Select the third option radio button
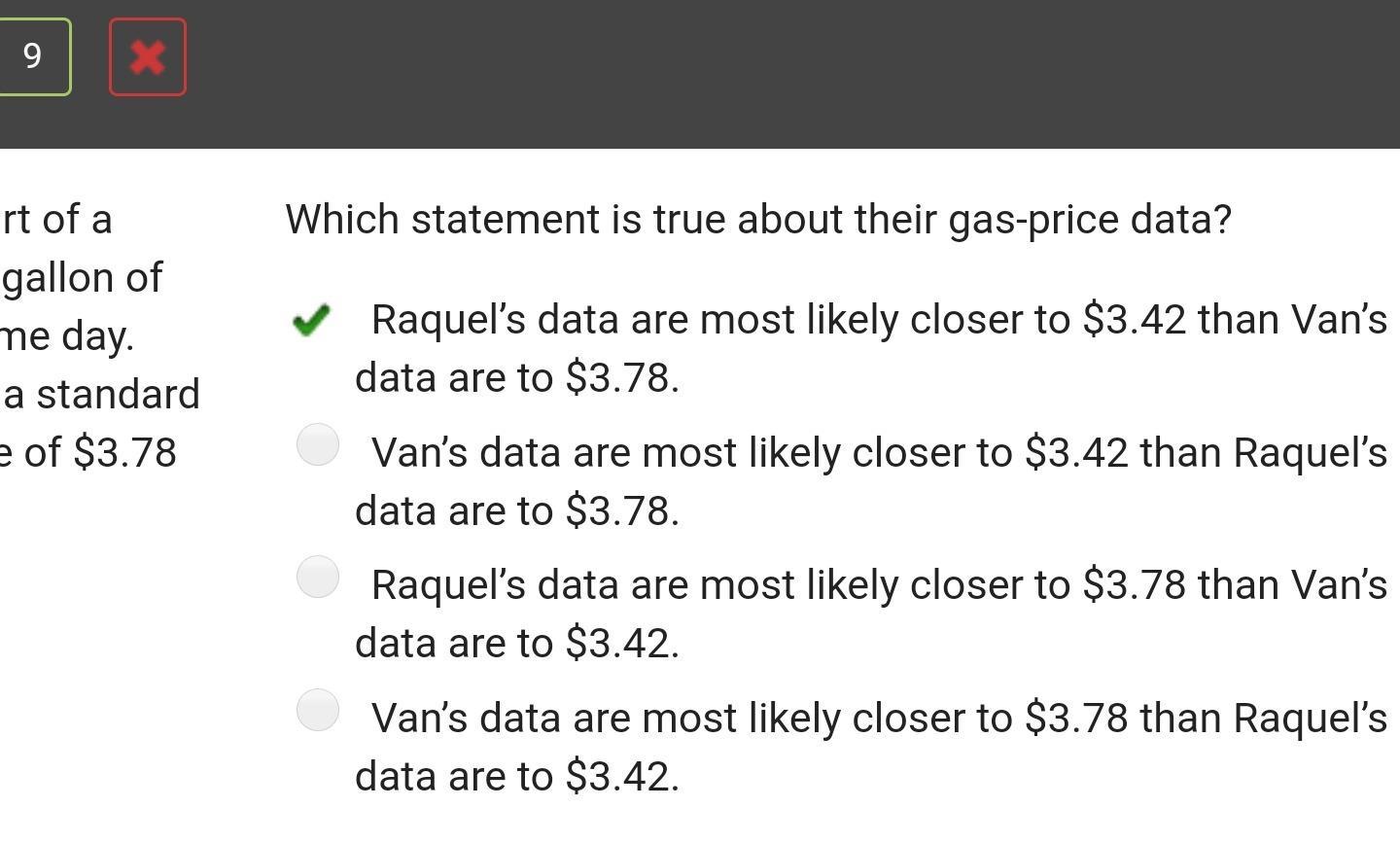Screen dimensions: 1400x843 click(x=318, y=577)
